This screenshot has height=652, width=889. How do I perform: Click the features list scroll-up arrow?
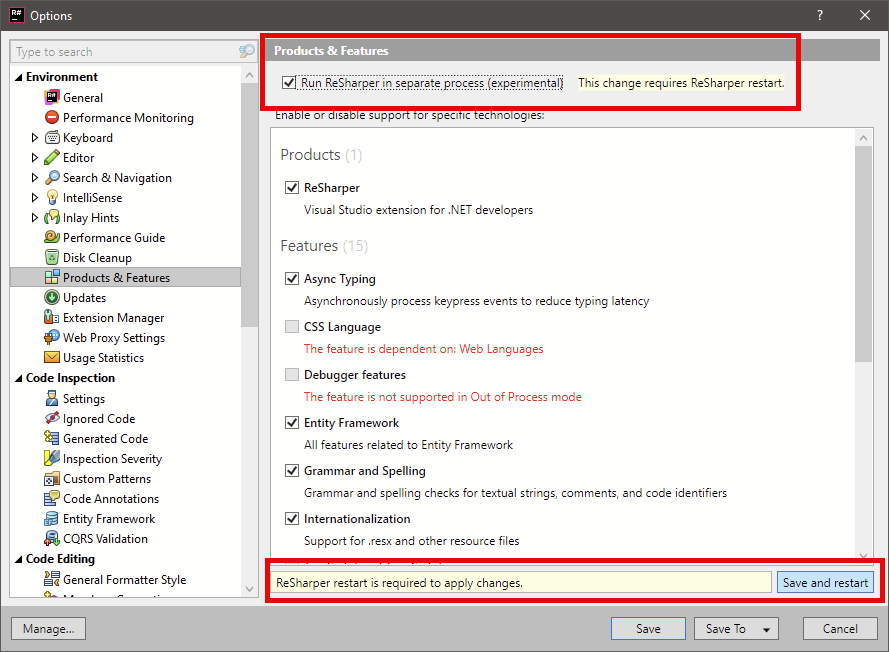tap(863, 138)
